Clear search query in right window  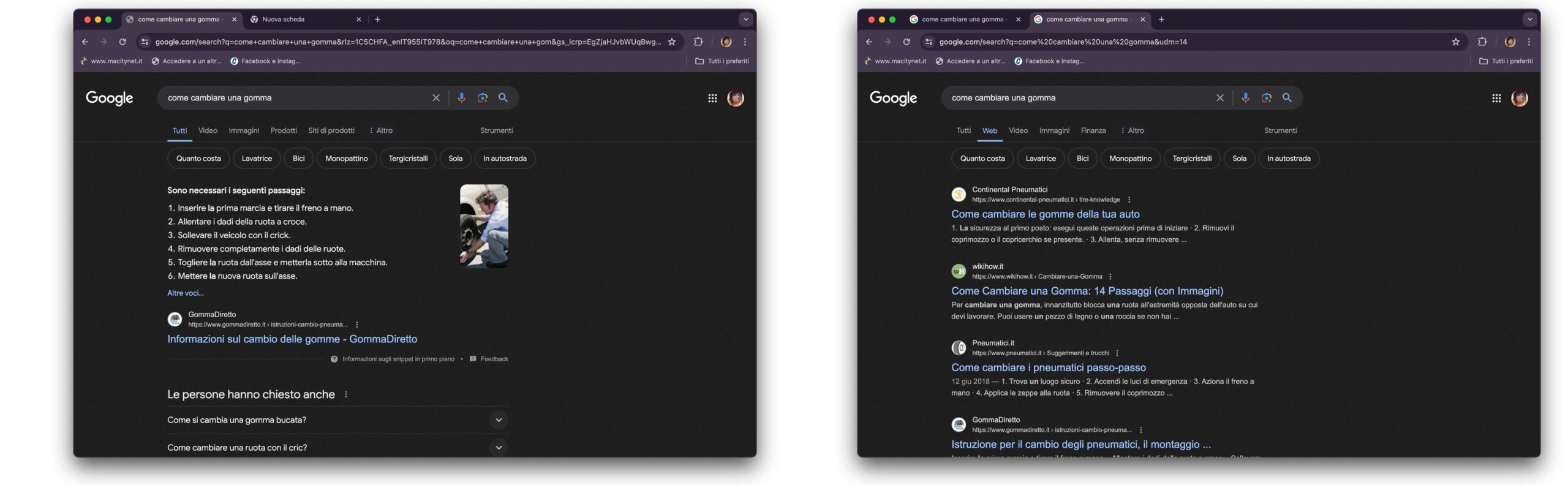(x=1219, y=98)
